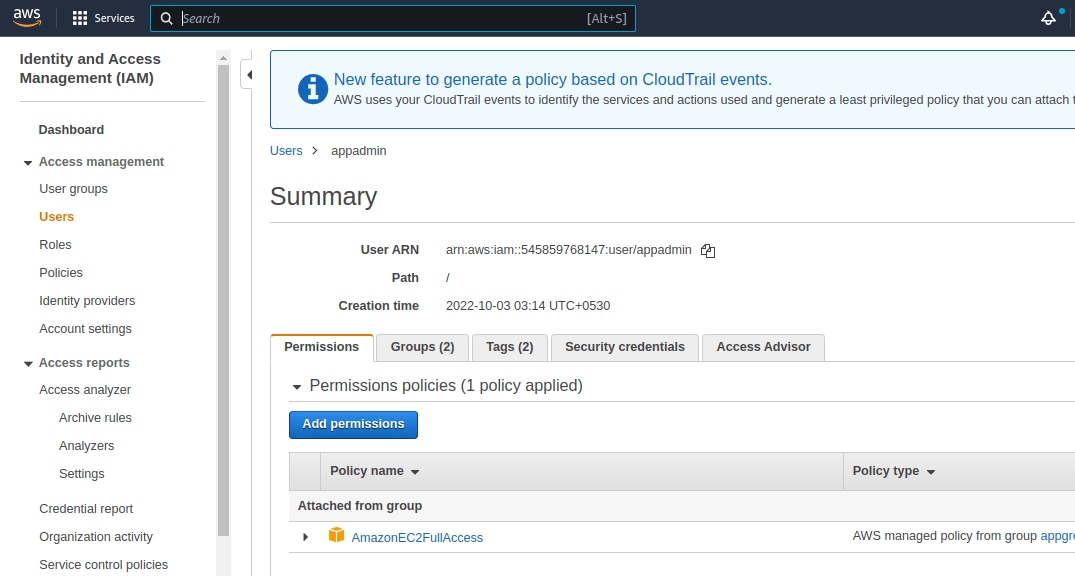Open the new CloudTrail policy feature link

[553, 80]
